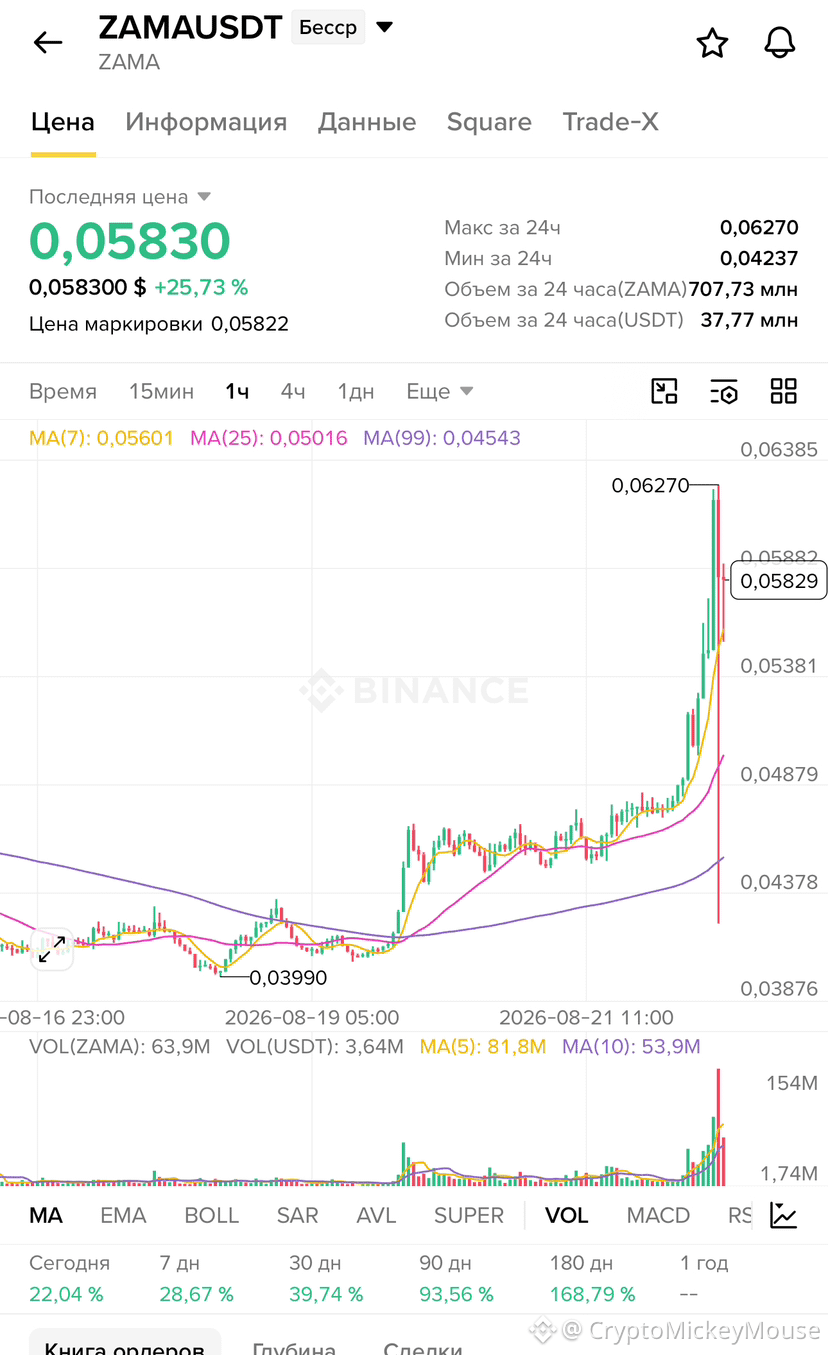The width and height of the screenshot is (828, 1355).
Task: Select the 1ч timeframe
Action: tap(237, 391)
